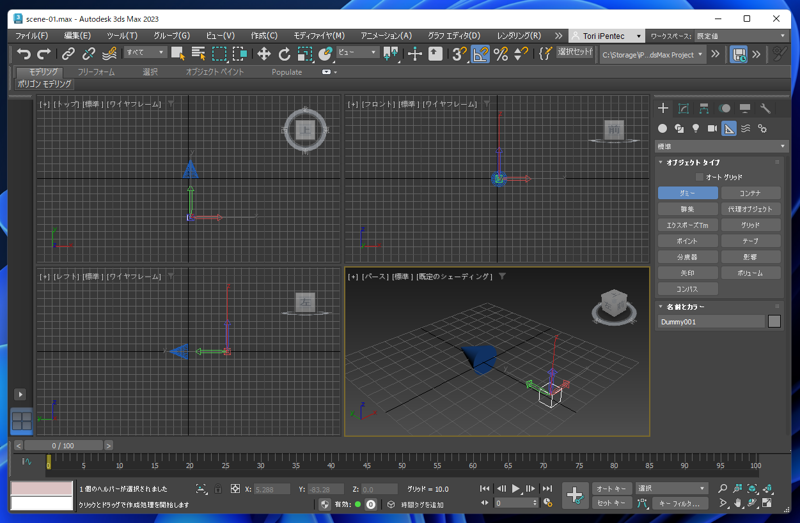Activate the Unlink Selection tool
Viewport: 800px width, 523px height.
point(88,54)
